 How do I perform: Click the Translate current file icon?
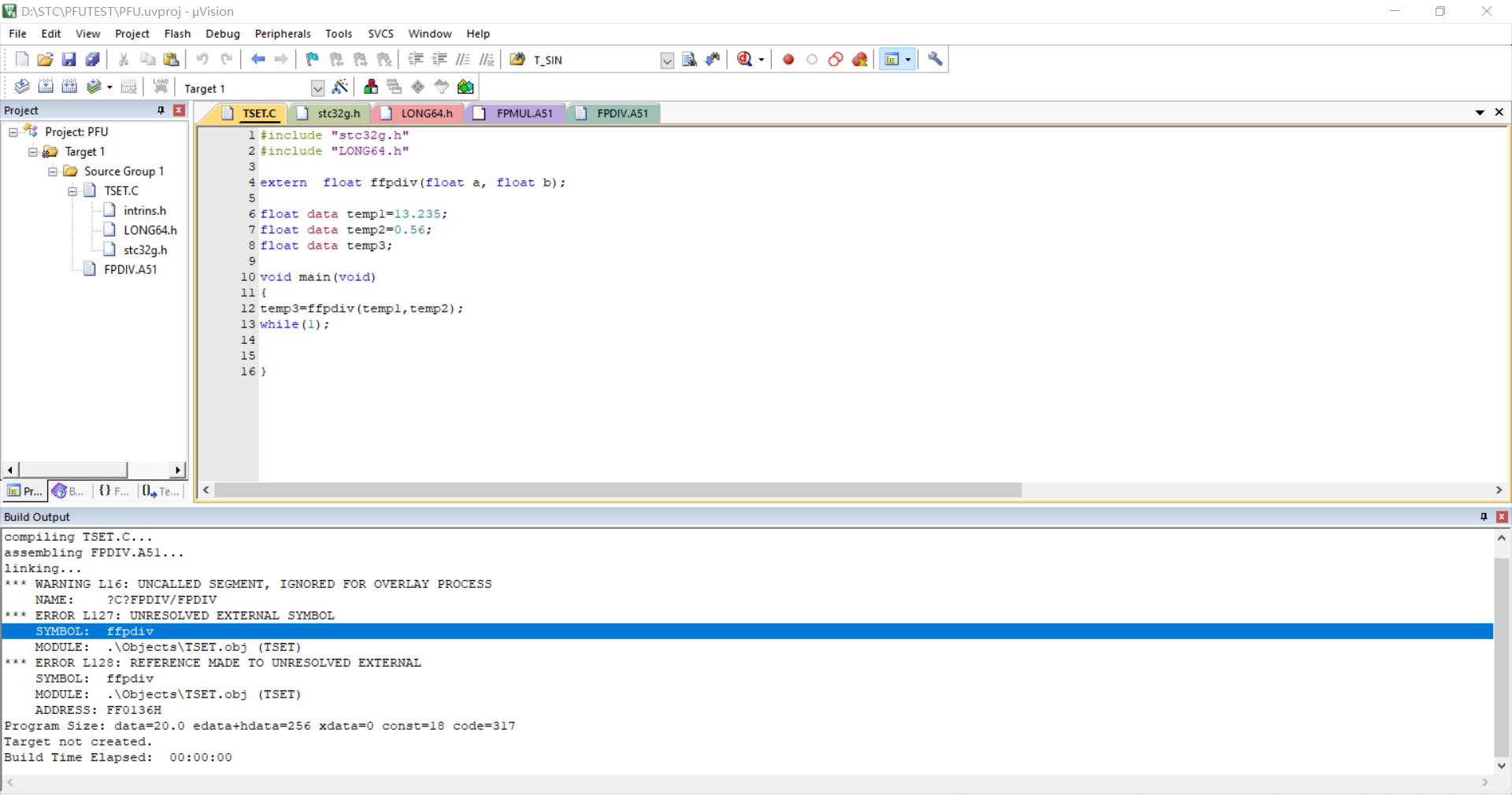point(22,87)
